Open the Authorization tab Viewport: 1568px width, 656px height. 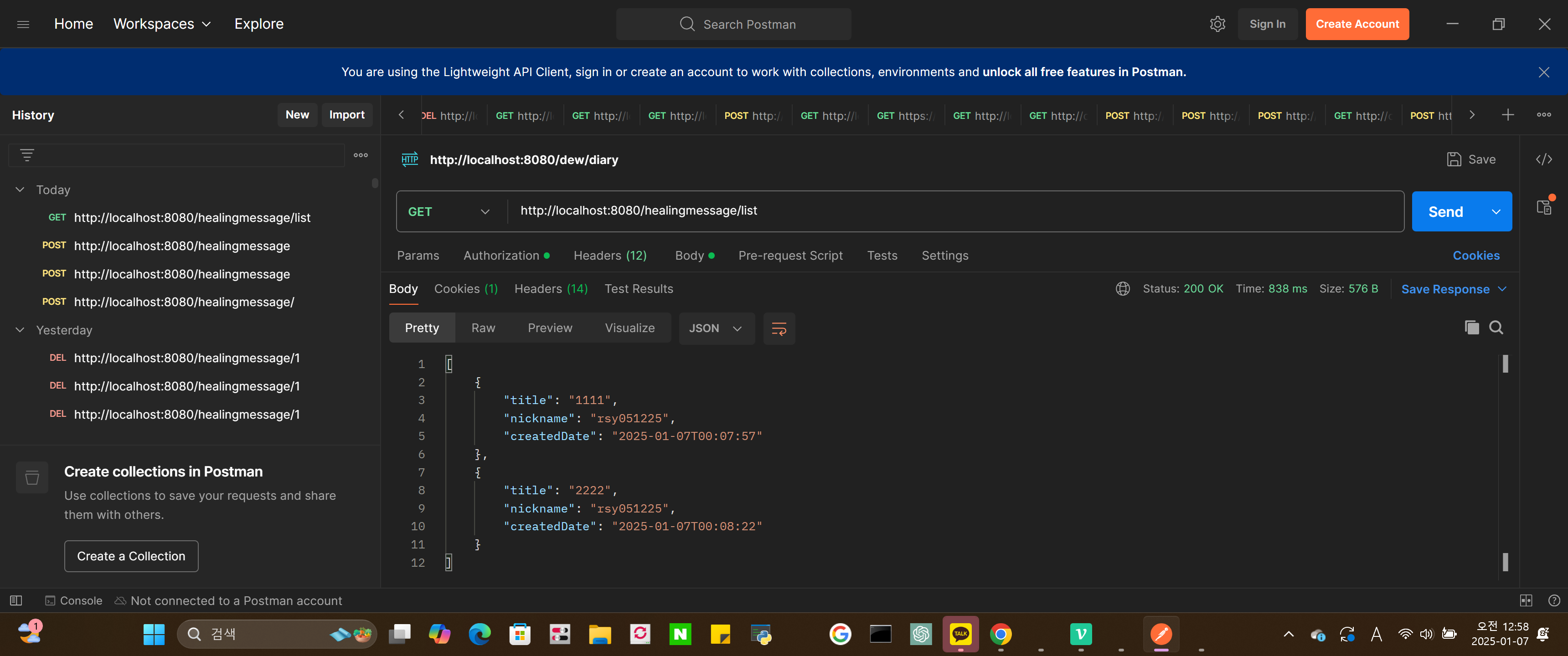(506, 256)
